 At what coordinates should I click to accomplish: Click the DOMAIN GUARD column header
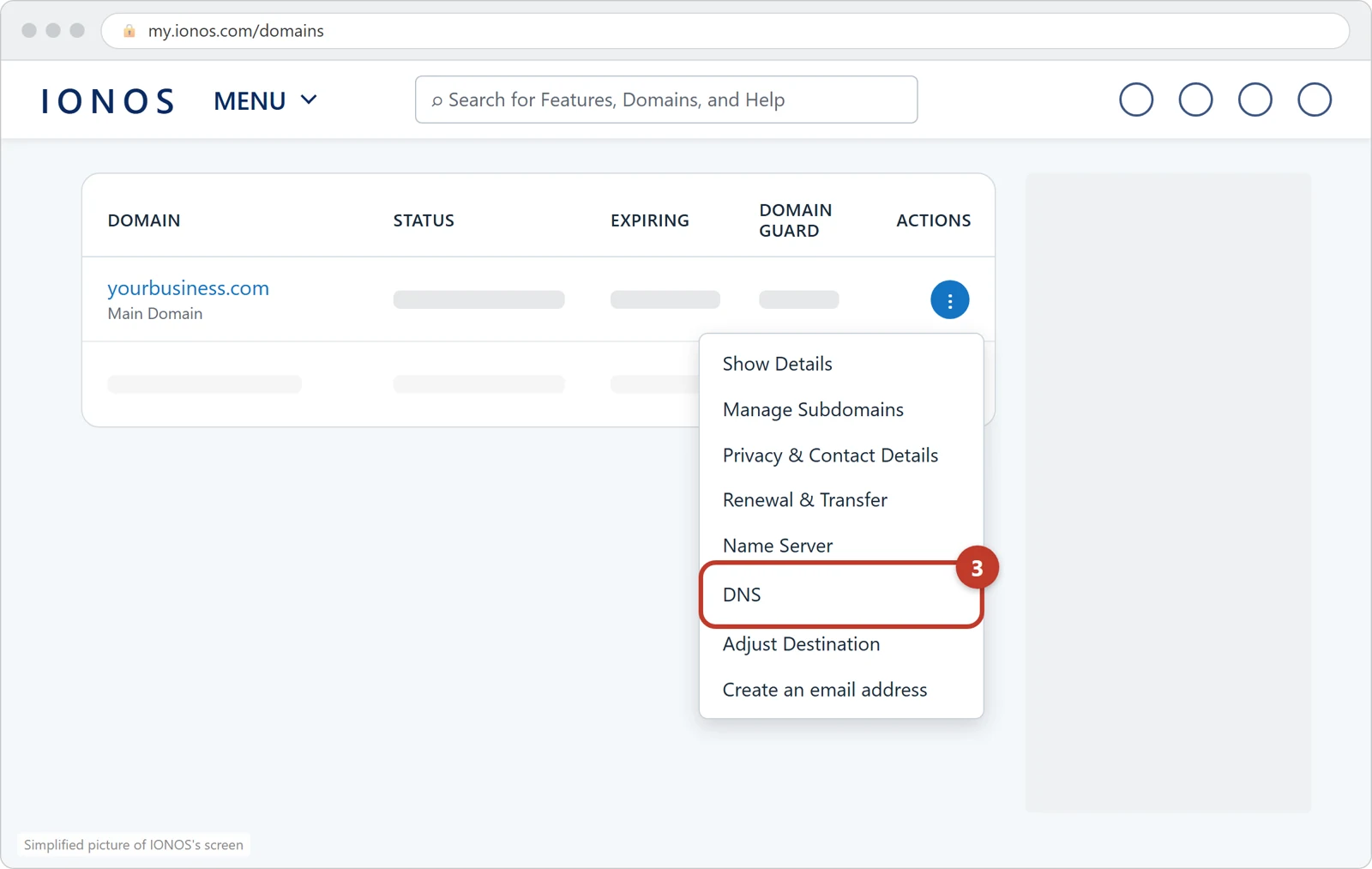(795, 220)
